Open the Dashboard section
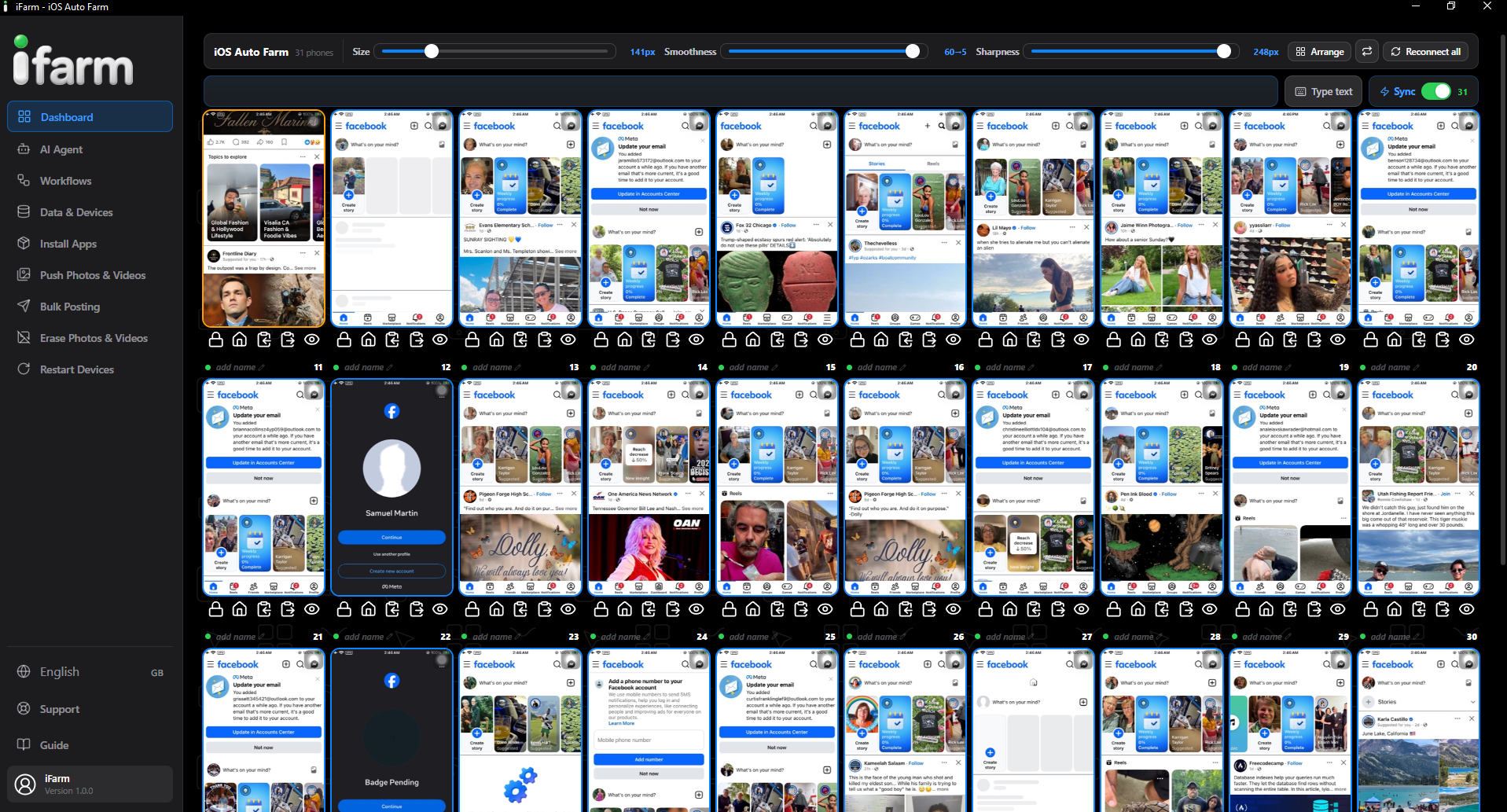Viewport: 1507px width, 812px height. coord(90,116)
